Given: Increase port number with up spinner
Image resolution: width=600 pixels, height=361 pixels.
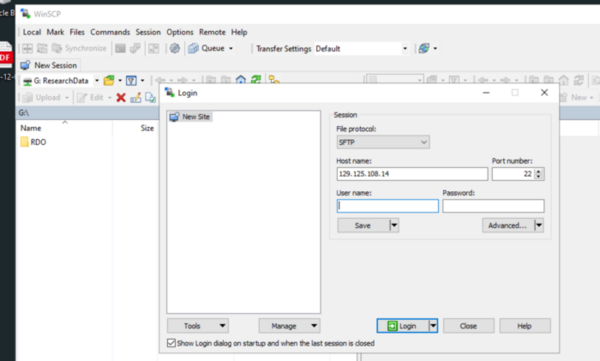Looking at the screenshot, I should [539, 171].
